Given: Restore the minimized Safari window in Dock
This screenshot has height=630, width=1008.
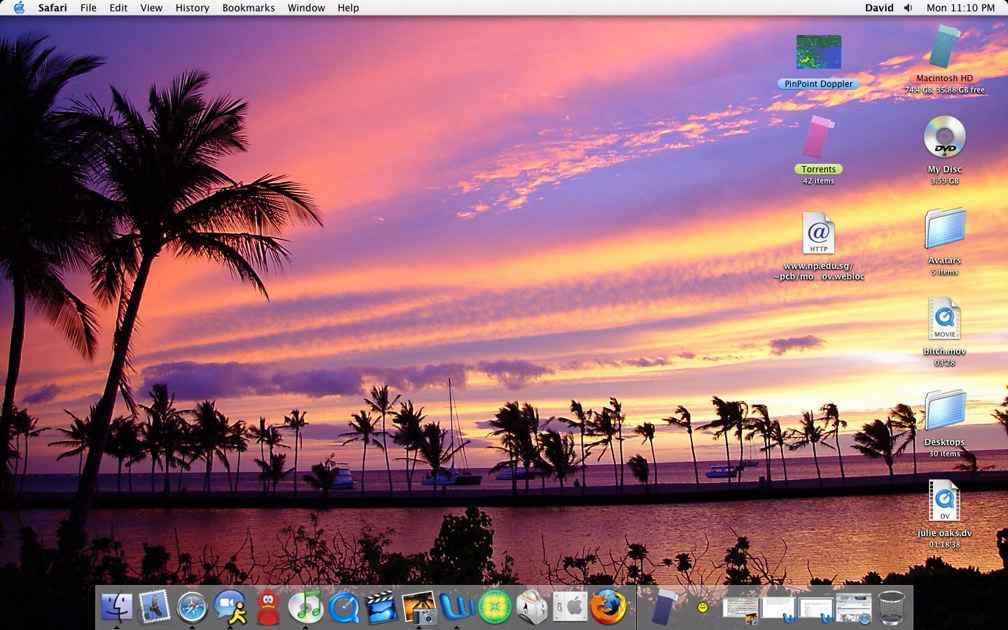Looking at the screenshot, I should [x=854, y=609].
